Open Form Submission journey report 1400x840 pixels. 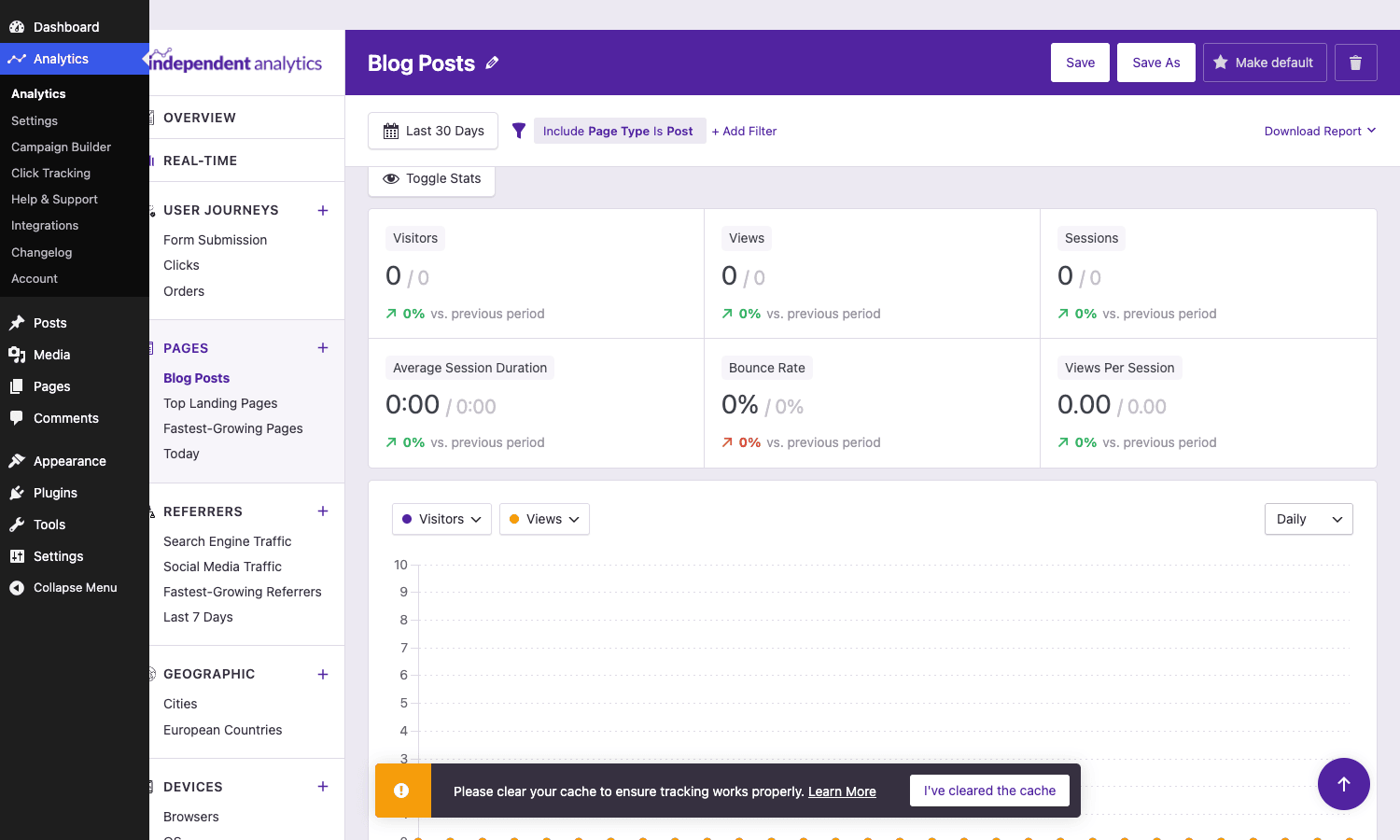[215, 240]
